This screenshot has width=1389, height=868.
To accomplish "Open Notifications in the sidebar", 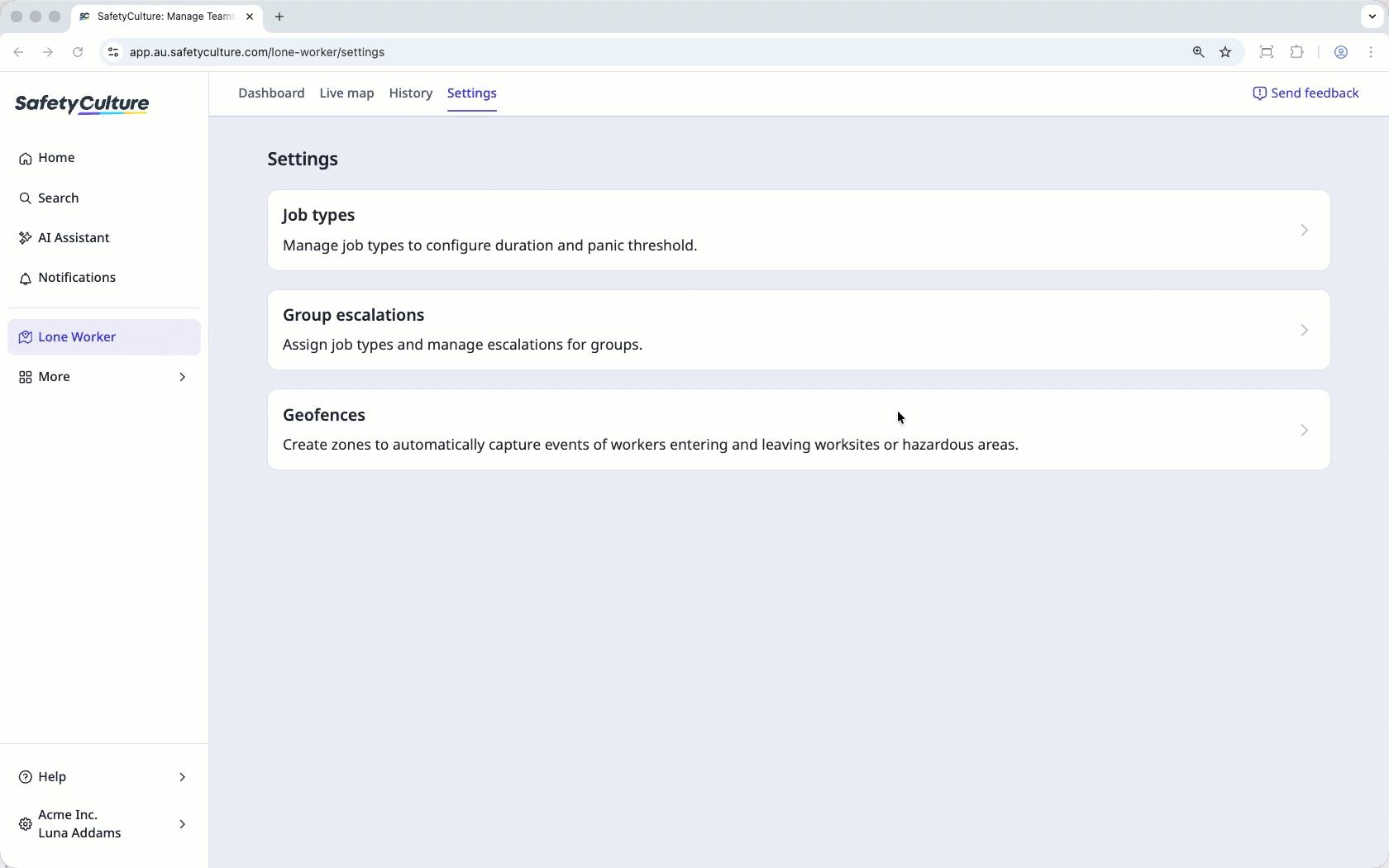I will (104, 278).
